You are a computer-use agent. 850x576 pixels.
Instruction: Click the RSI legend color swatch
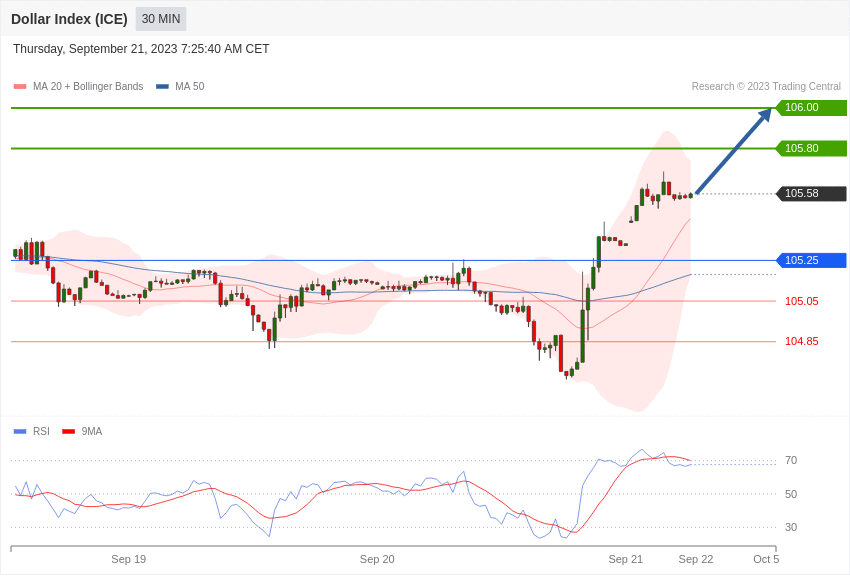pyautogui.click(x=20, y=431)
